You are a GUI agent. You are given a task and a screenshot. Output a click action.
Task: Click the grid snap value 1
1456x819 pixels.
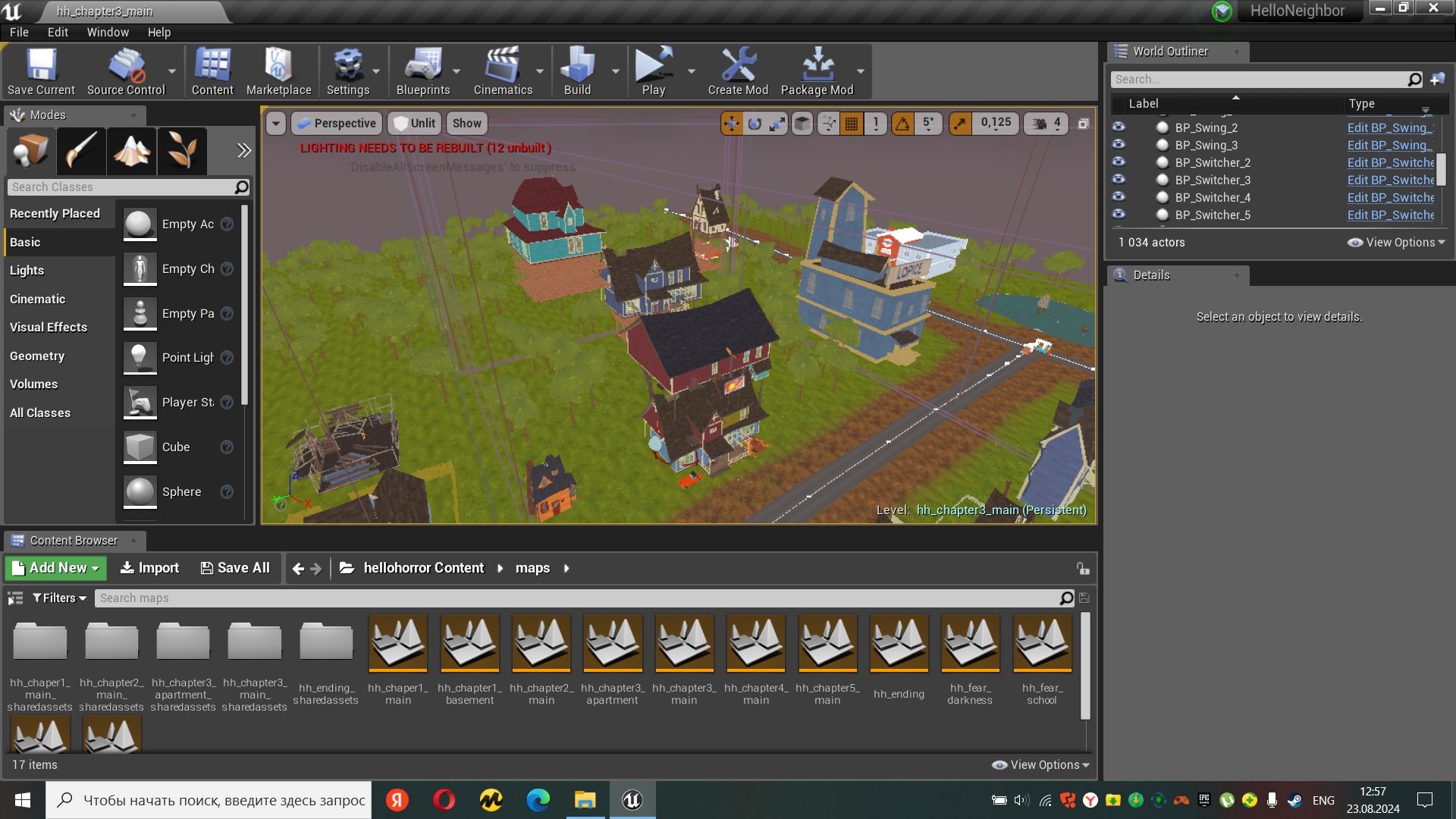[875, 124]
